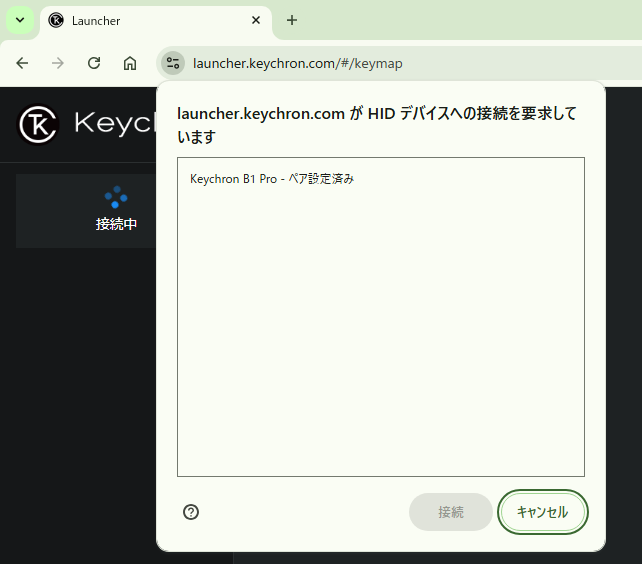
Task: Click the Launcher tab favicon
Action: point(56,20)
